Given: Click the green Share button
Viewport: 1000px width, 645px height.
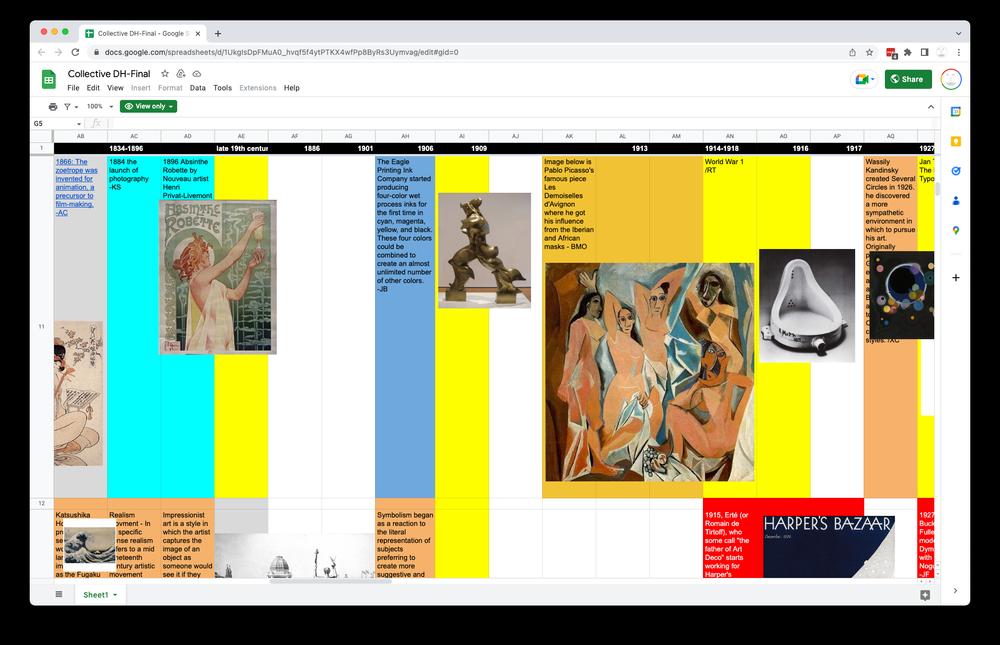Looking at the screenshot, I should (x=908, y=79).
